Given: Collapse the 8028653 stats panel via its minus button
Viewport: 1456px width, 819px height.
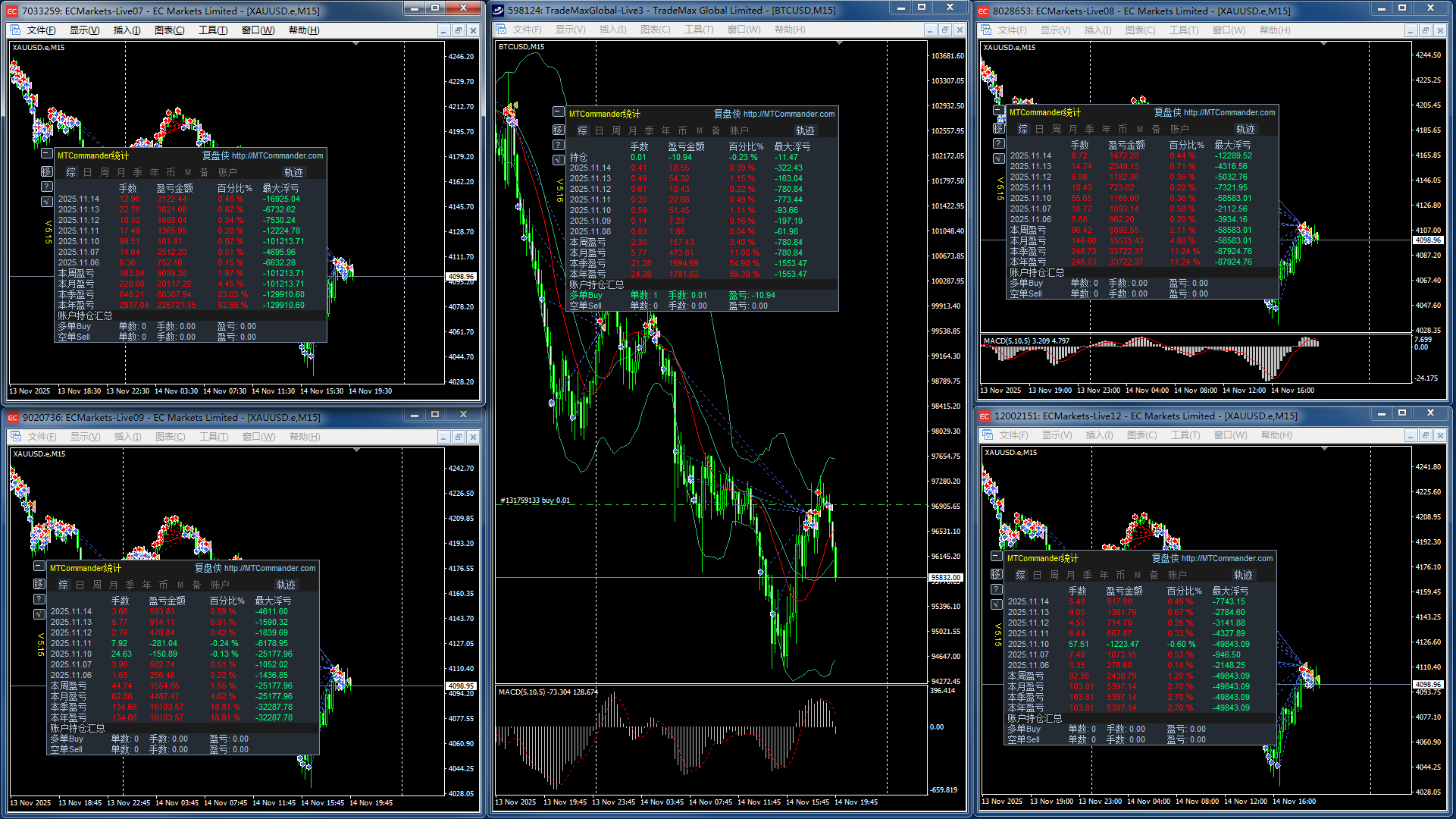Looking at the screenshot, I should click(x=999, y=111).
